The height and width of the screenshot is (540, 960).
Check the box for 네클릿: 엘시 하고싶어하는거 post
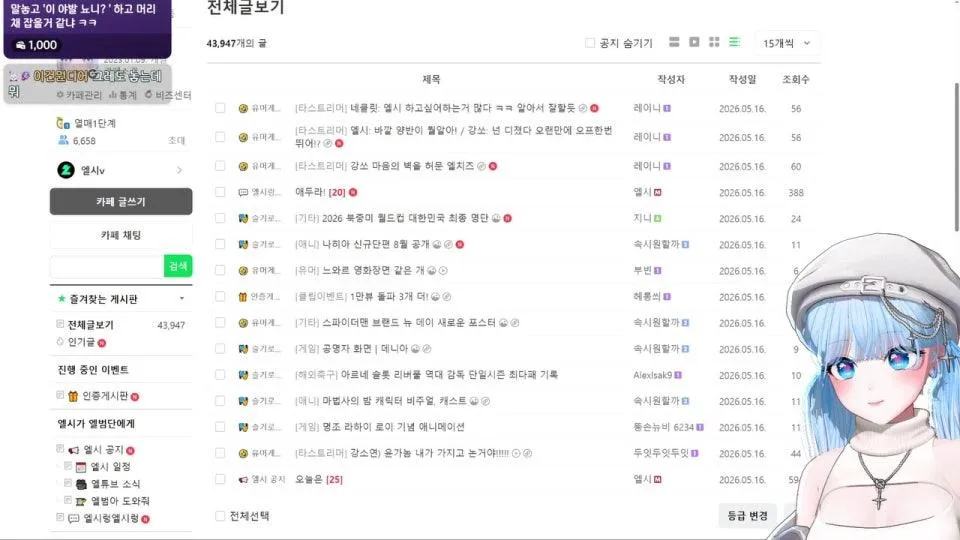coord(220,108)
